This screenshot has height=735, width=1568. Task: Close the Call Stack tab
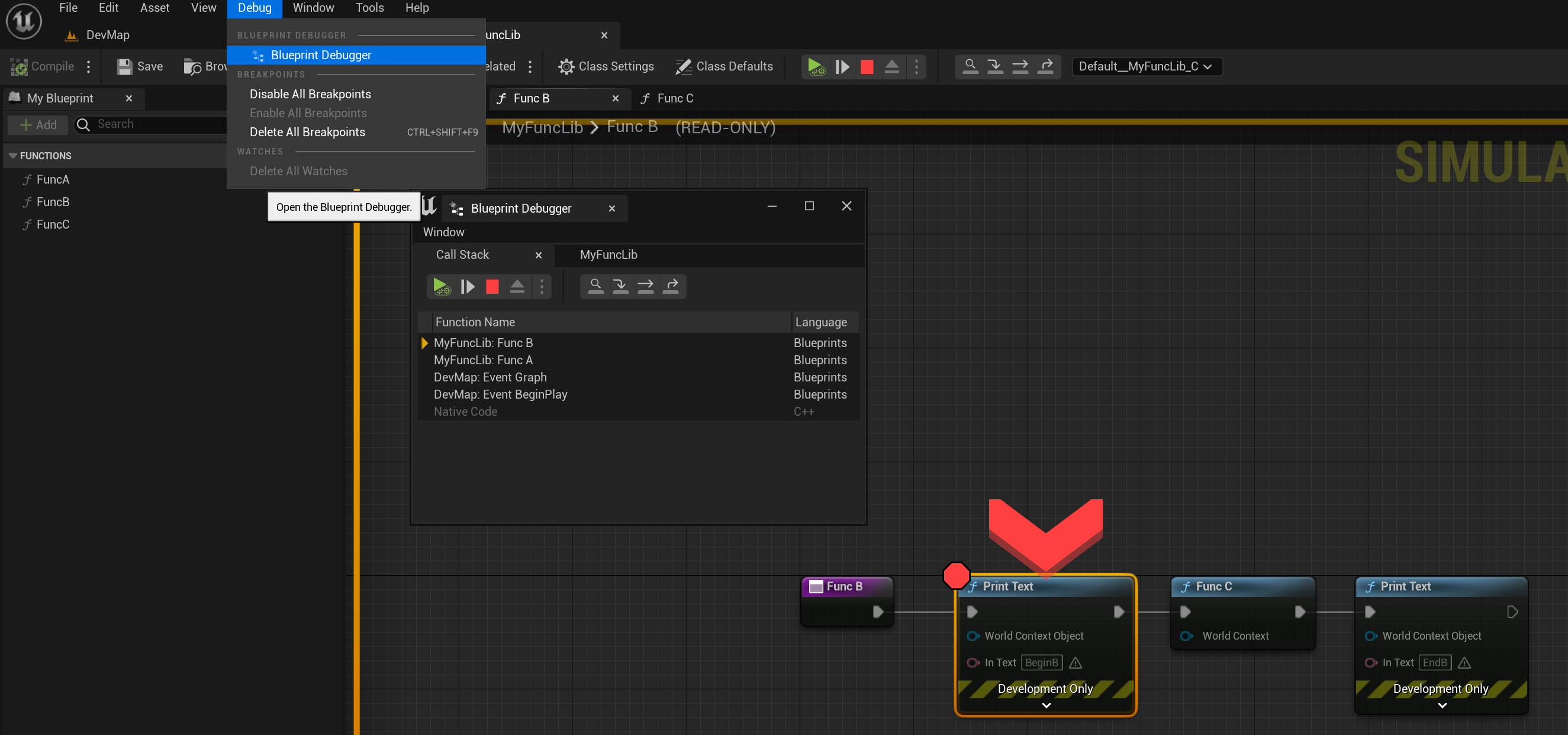pyautogui.click(x=539, y=255)
